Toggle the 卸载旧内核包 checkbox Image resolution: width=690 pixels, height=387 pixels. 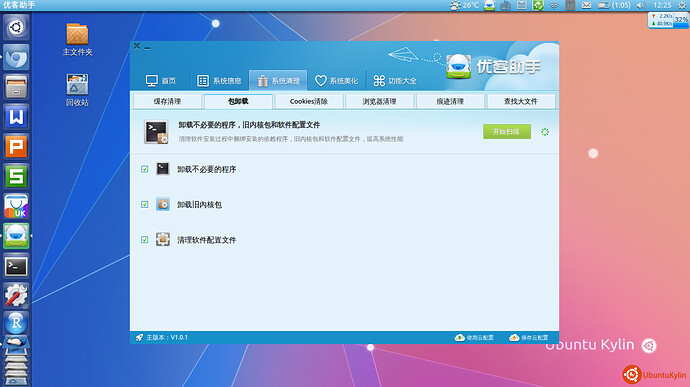pyautogui.click(x=144, y=204)
